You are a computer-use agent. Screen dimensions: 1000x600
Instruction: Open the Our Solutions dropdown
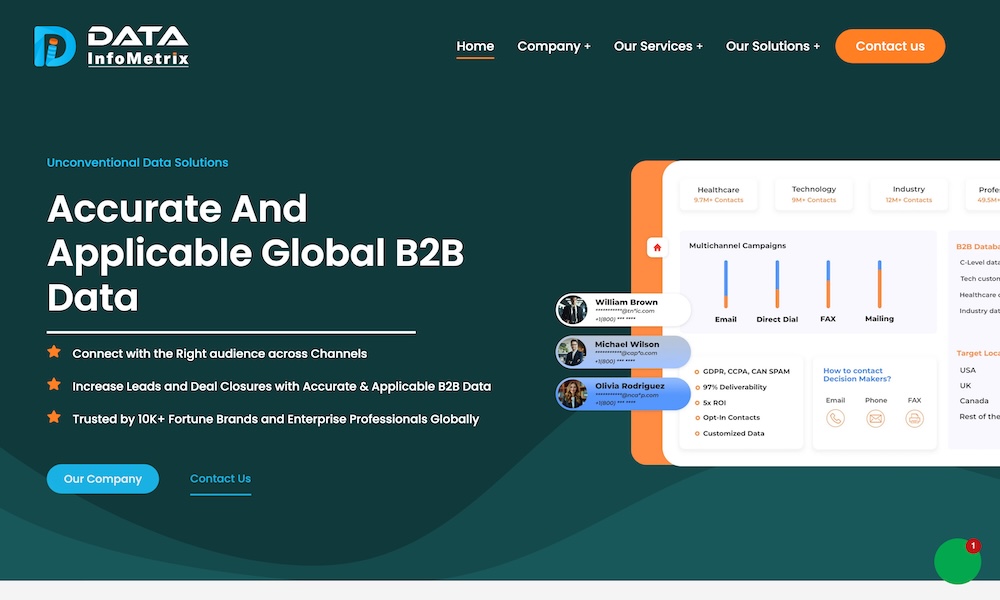coord(772,46)
